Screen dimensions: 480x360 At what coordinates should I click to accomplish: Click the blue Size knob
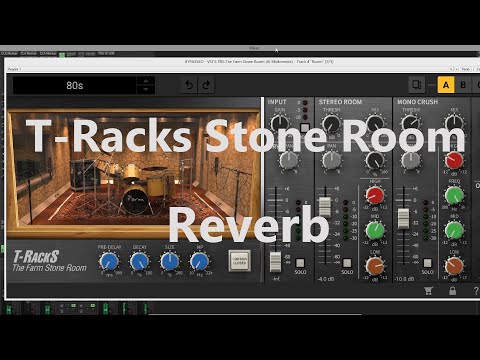170,262
